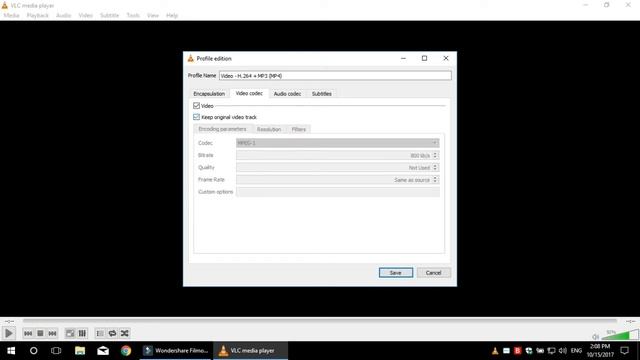Click the Profile Name text field
This screenshot has width=640, height=360.
(x=335, y=76)
